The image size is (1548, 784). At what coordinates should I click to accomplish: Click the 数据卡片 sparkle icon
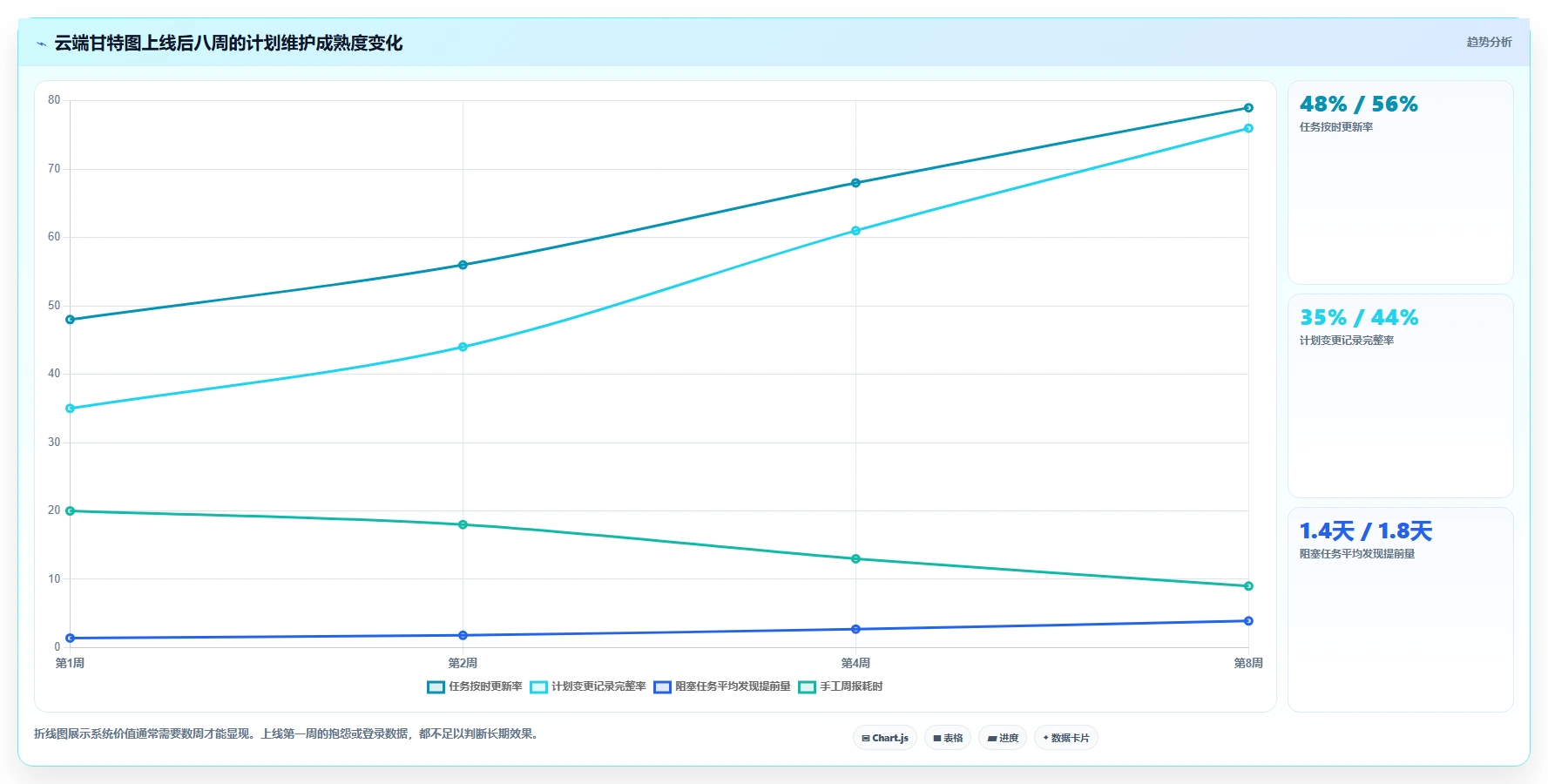coord(1046,738)
